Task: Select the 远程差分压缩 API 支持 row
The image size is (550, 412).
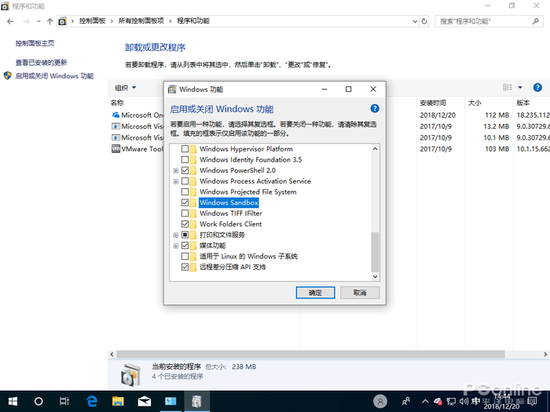Action: (232, 267)
